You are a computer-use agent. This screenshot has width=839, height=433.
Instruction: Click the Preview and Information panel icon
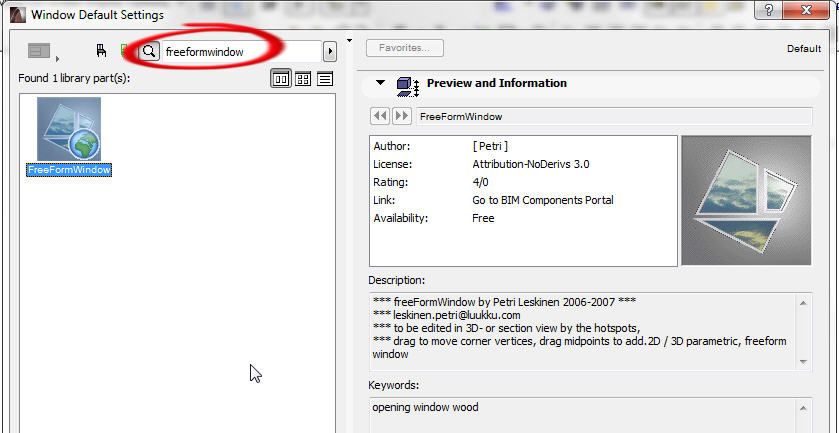pyautogui.click(x=408, y=86)
